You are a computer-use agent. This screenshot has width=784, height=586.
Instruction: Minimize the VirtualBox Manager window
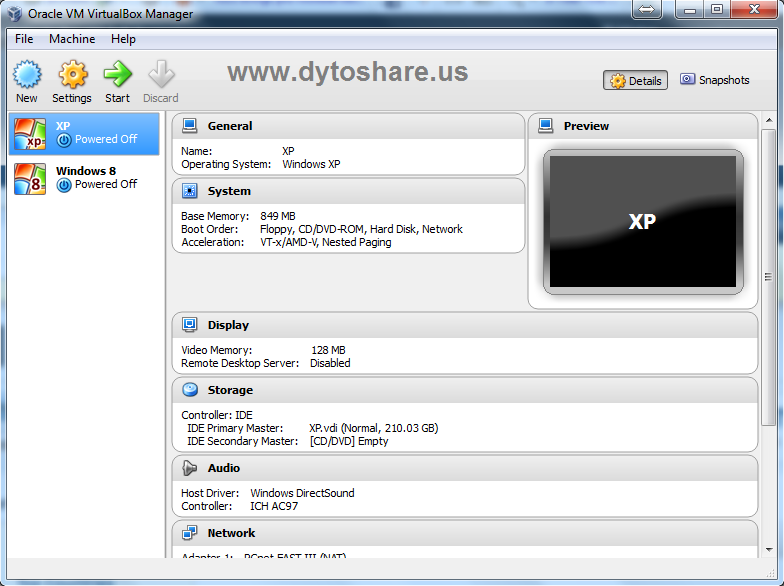pyautogui.click(x=690, y=10)
